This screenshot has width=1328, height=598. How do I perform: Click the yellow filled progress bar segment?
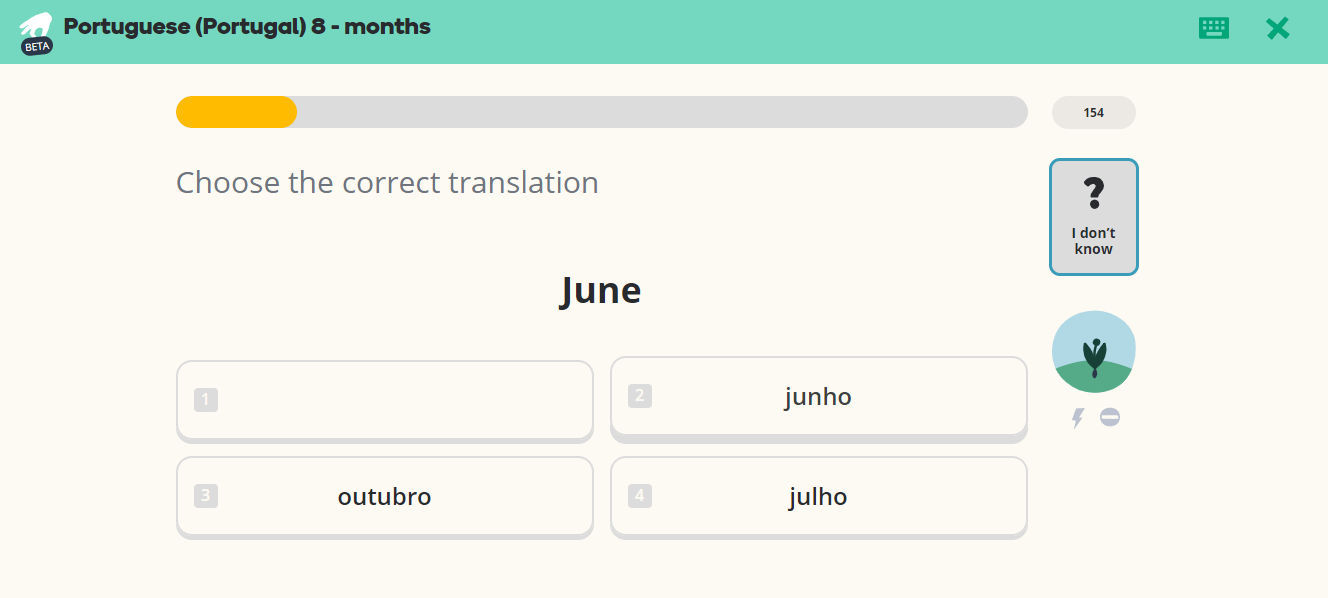(x=237, y=112)
